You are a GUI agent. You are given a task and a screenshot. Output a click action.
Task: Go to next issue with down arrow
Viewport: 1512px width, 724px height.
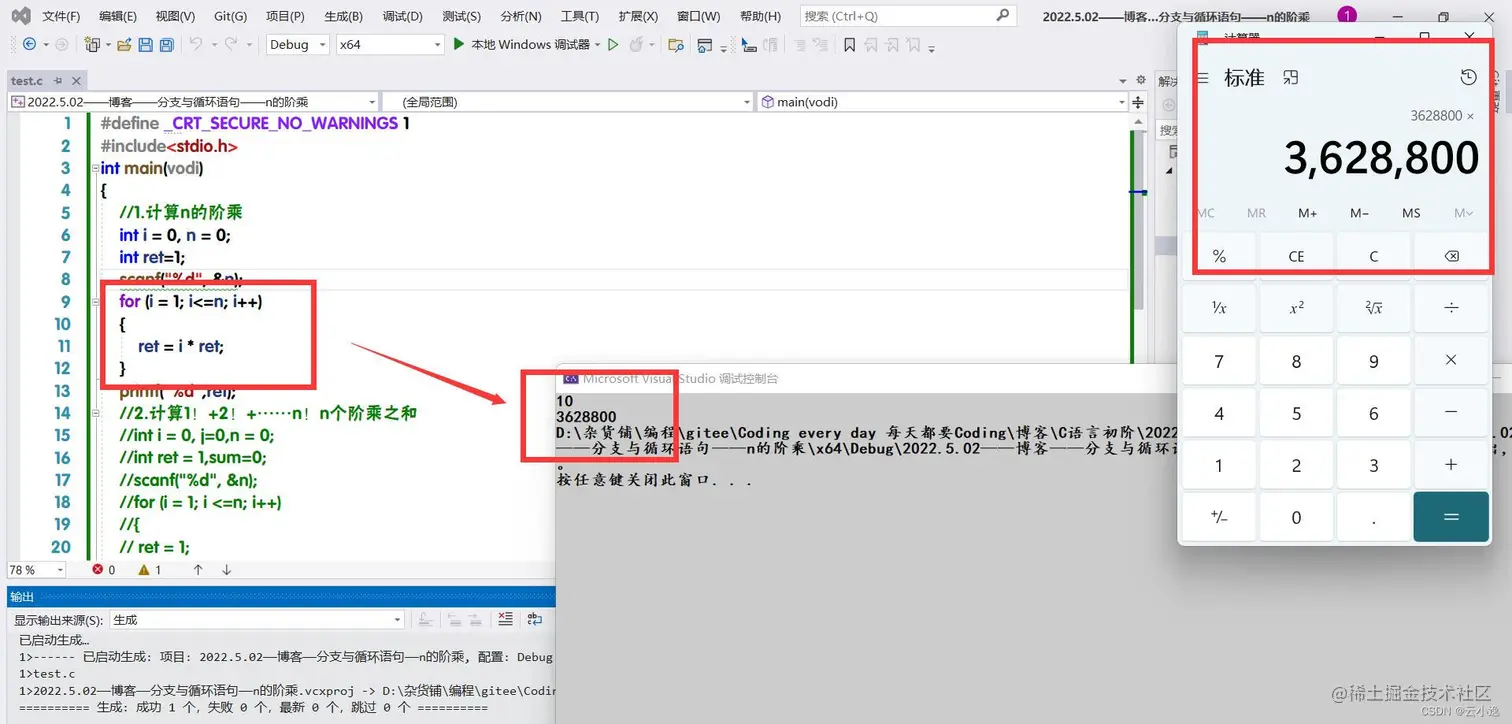[226, 569]
